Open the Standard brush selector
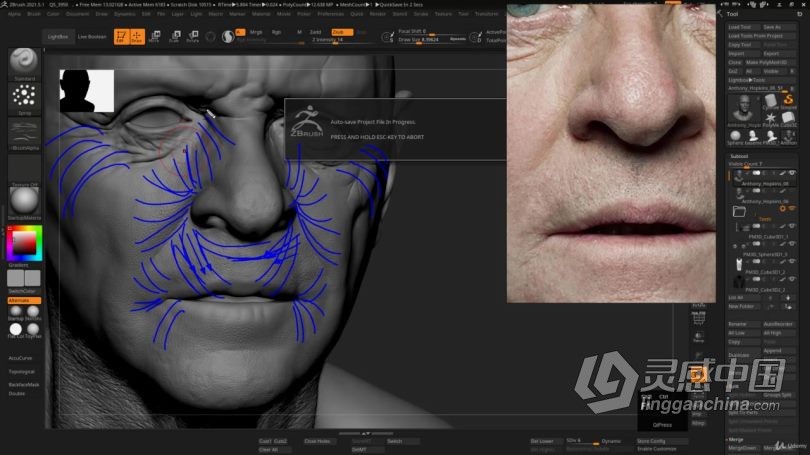This screenshot has height=455, width=810. tap(24, 64)
